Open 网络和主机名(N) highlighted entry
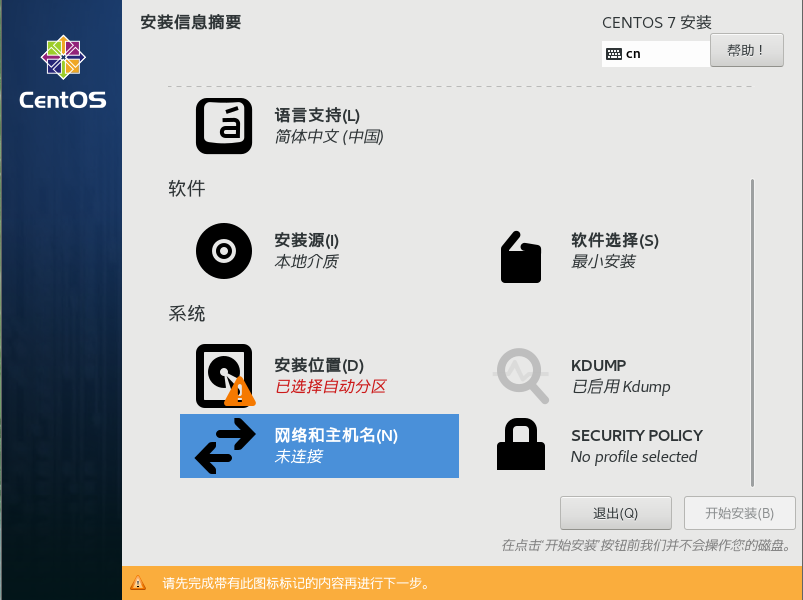The width and height of the screenshot is (803, 600). (319, 446)
